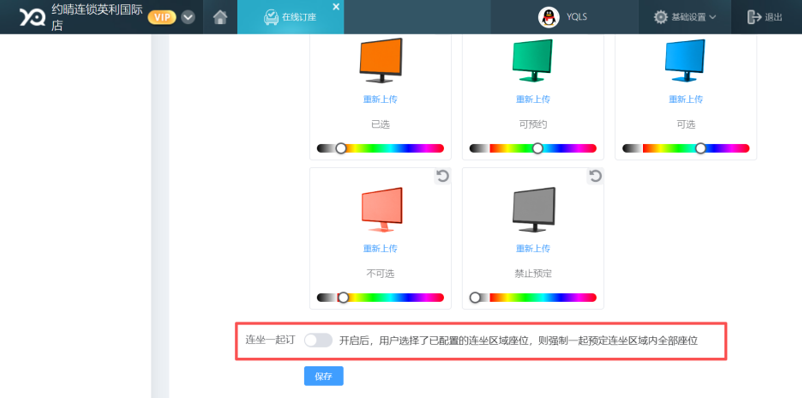Click the pink 不可选 monitor image
The image size is (802, 403).
(382, 210)
